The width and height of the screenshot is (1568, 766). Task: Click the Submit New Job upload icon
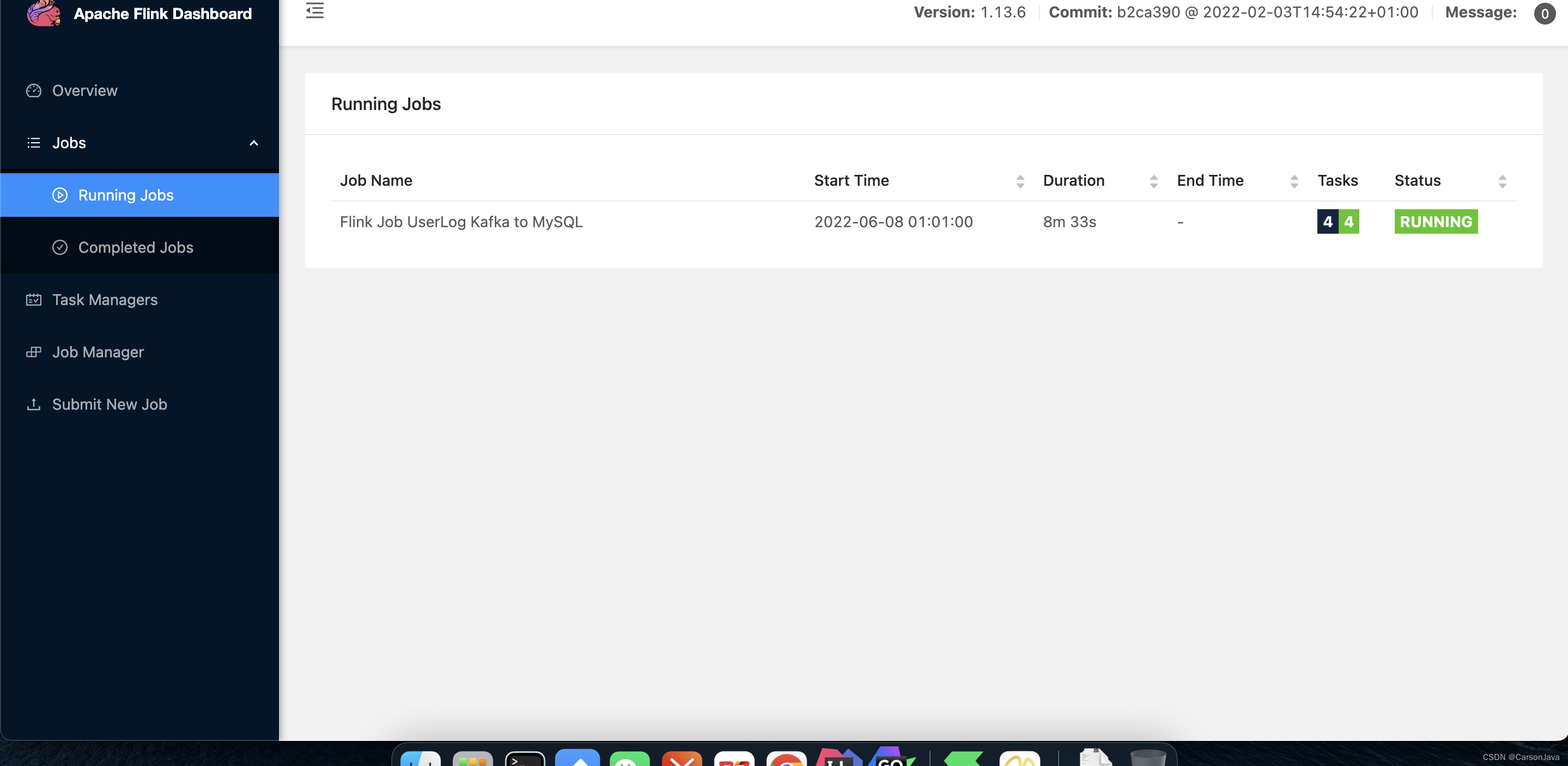[33, 404]
